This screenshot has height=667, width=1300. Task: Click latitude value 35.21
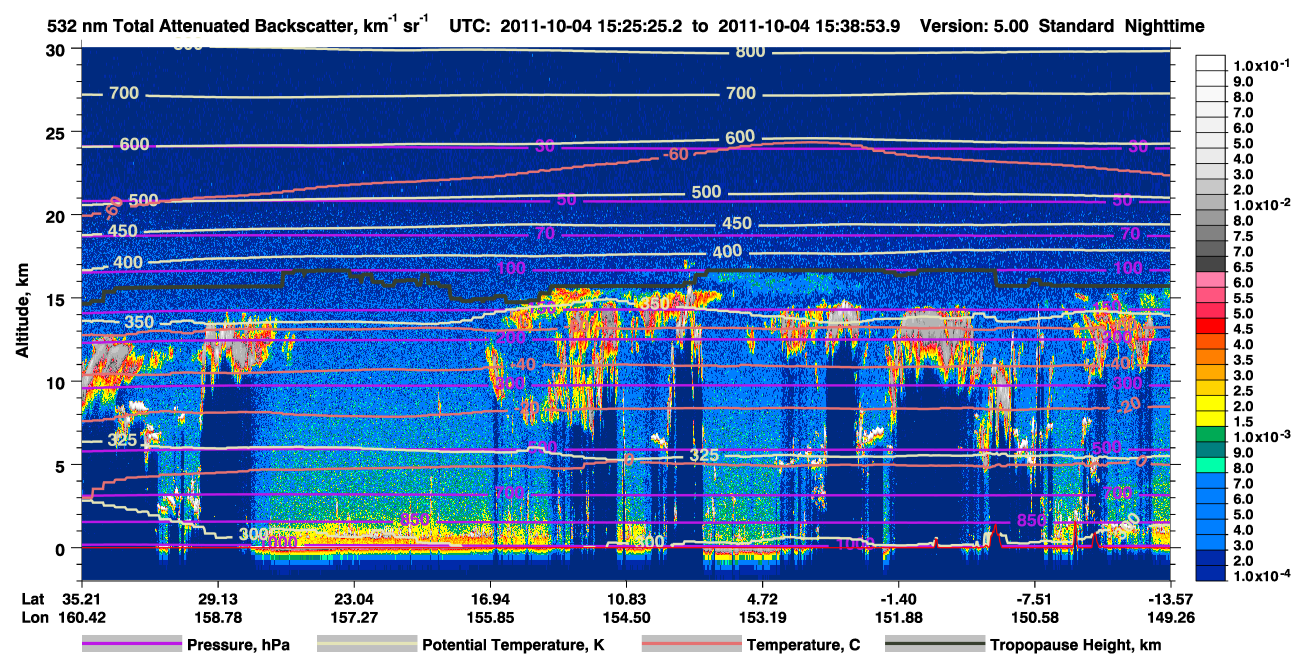(82, 599)
